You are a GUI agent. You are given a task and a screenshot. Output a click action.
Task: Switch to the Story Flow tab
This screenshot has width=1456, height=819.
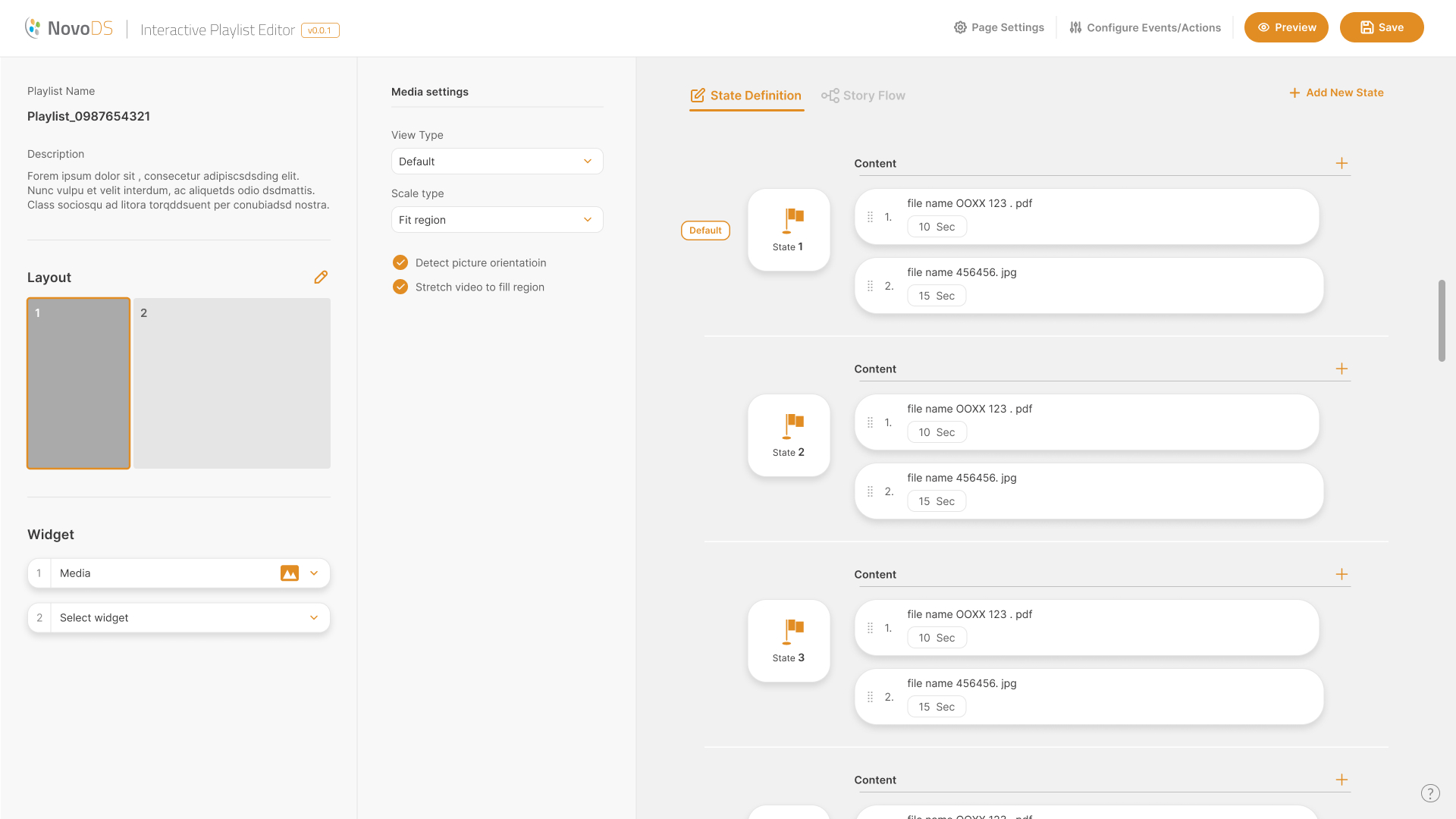point(863,96)
